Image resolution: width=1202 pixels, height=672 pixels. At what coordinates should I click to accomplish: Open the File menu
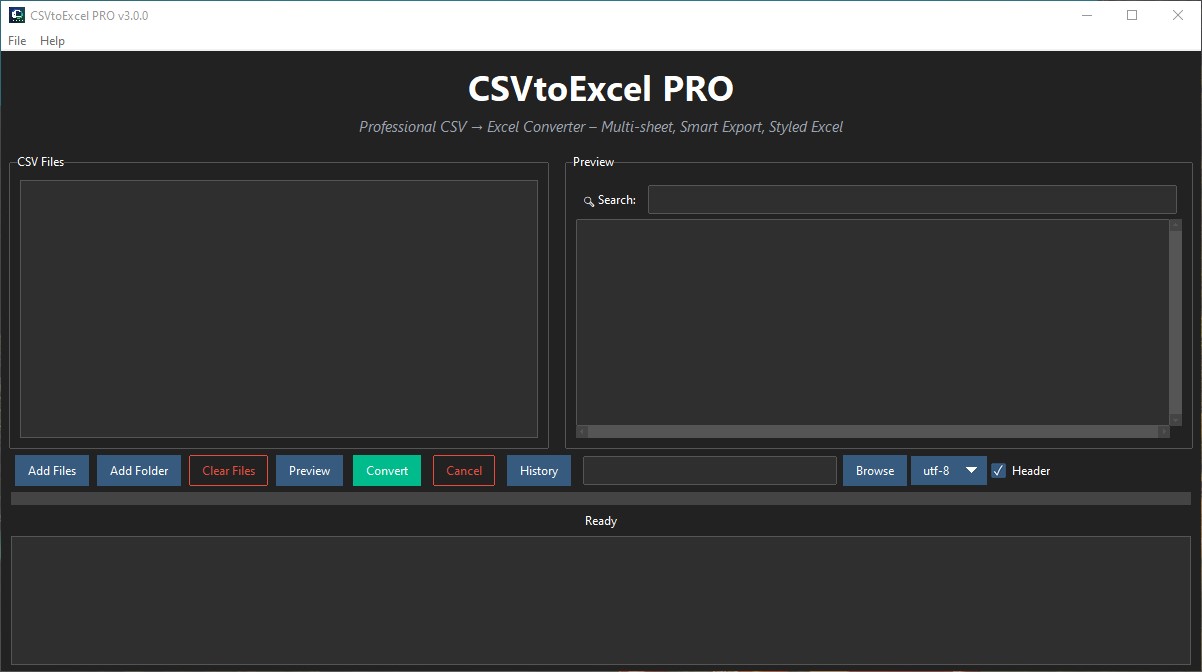pyautogui.click(x=16, y=41)
